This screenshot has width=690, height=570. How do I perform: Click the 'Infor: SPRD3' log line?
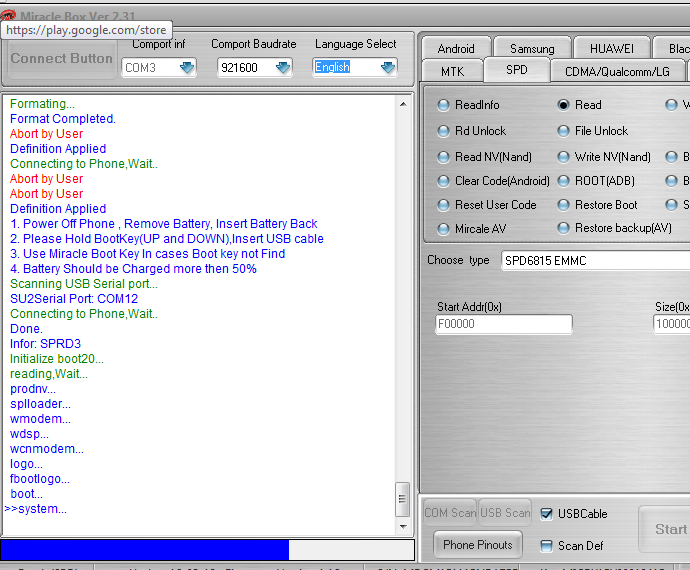[x=45, y=344]
